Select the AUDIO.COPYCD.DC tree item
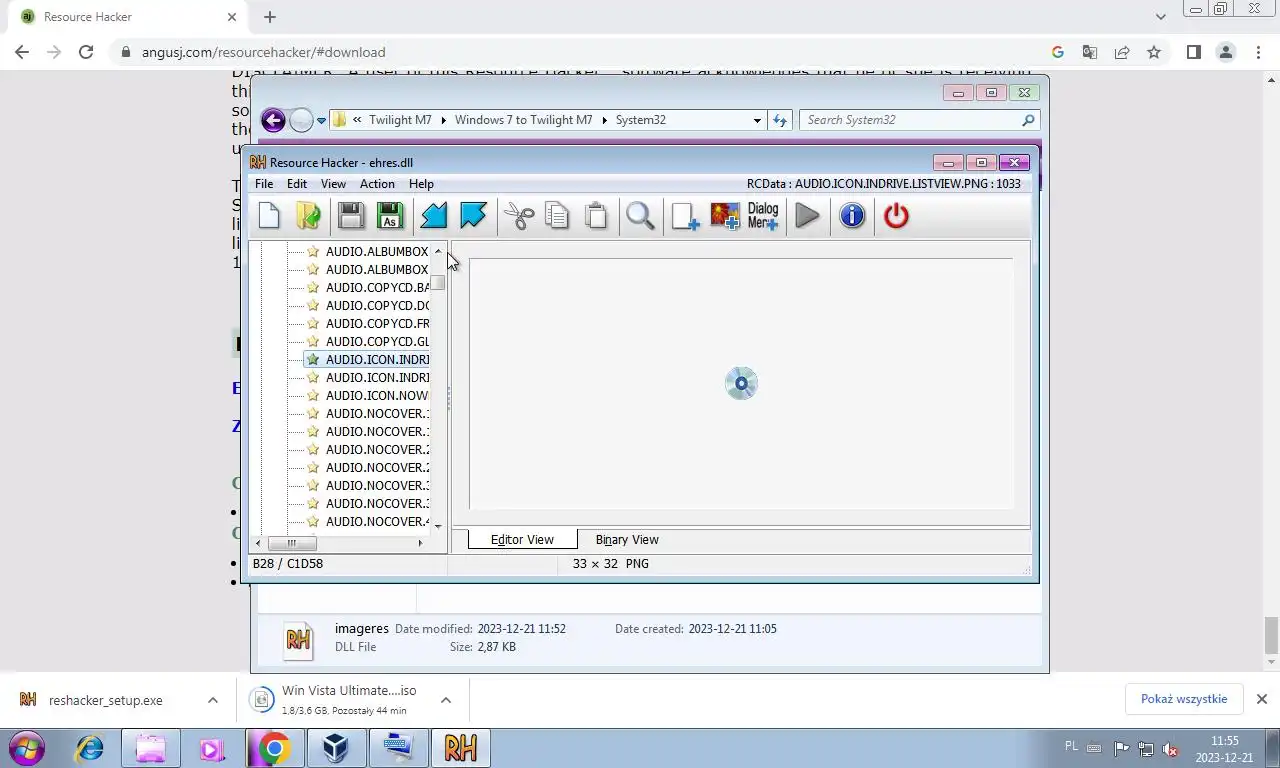The width and height of the screenshot is (1280, 768). click(377, 305)
